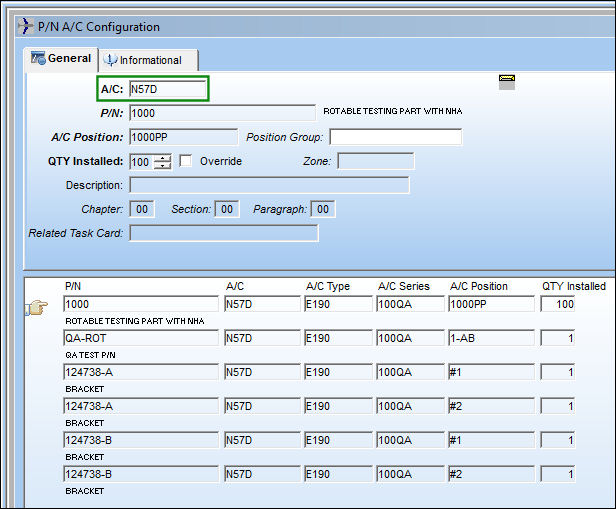Image resolution: width=616 pixels, height=509 pixels.
Task: Select the 124738-A row with position #2
Action: [x=141, y=406]
